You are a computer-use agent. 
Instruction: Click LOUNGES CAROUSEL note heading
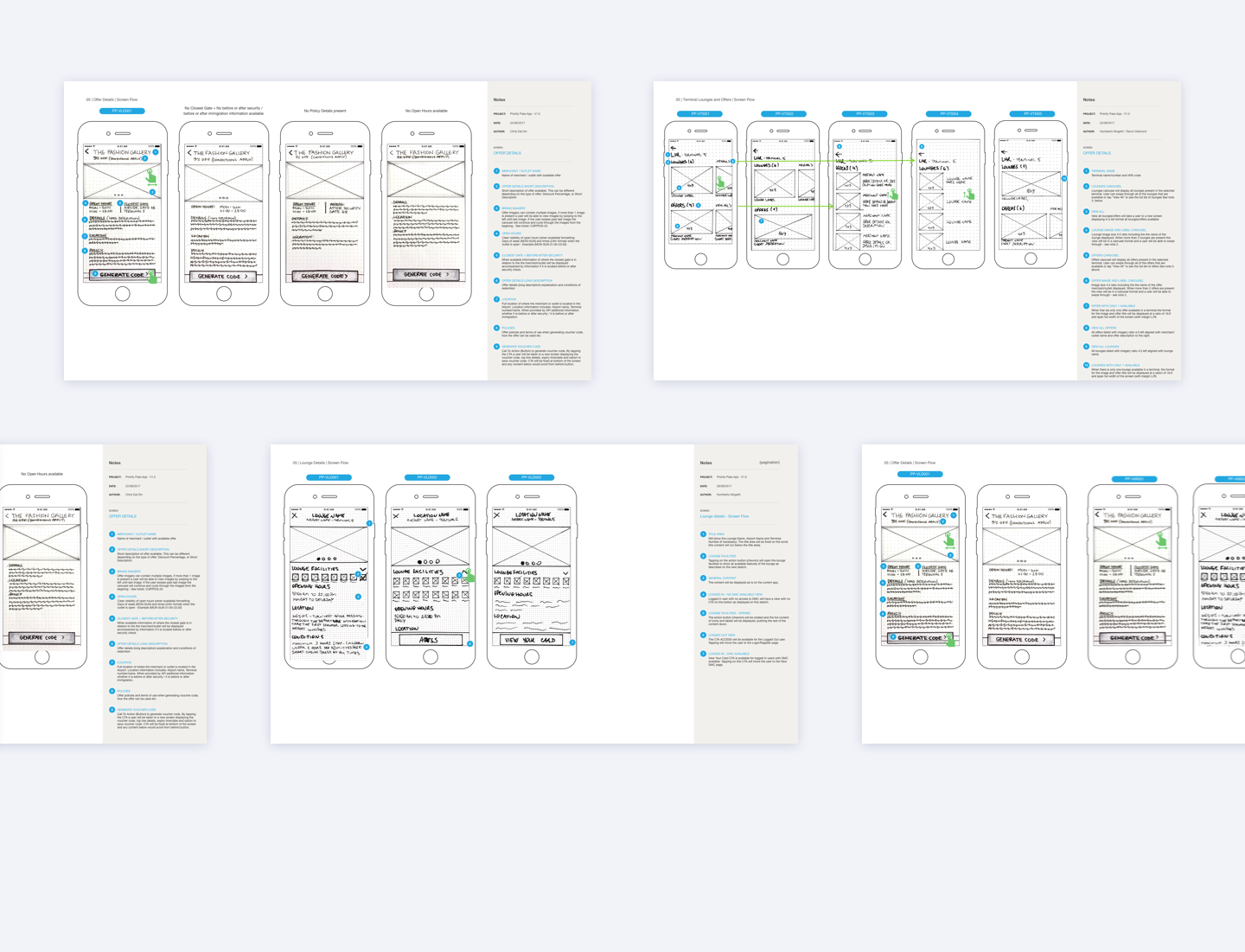[x=1107, y=186]
